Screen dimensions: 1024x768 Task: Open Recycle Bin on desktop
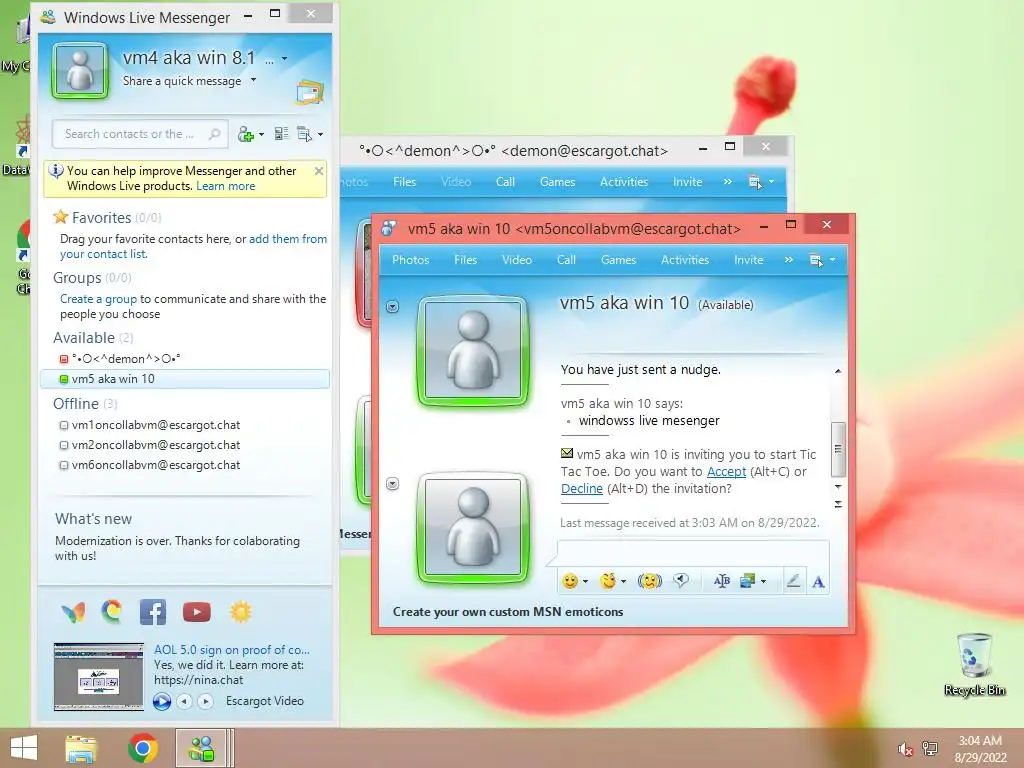pos(974,664)
